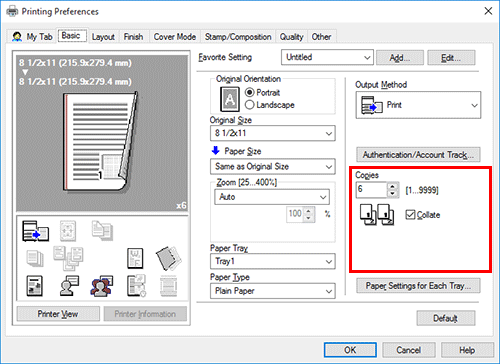Click the user authentication icon in summary panel

(x=69, y=286)
